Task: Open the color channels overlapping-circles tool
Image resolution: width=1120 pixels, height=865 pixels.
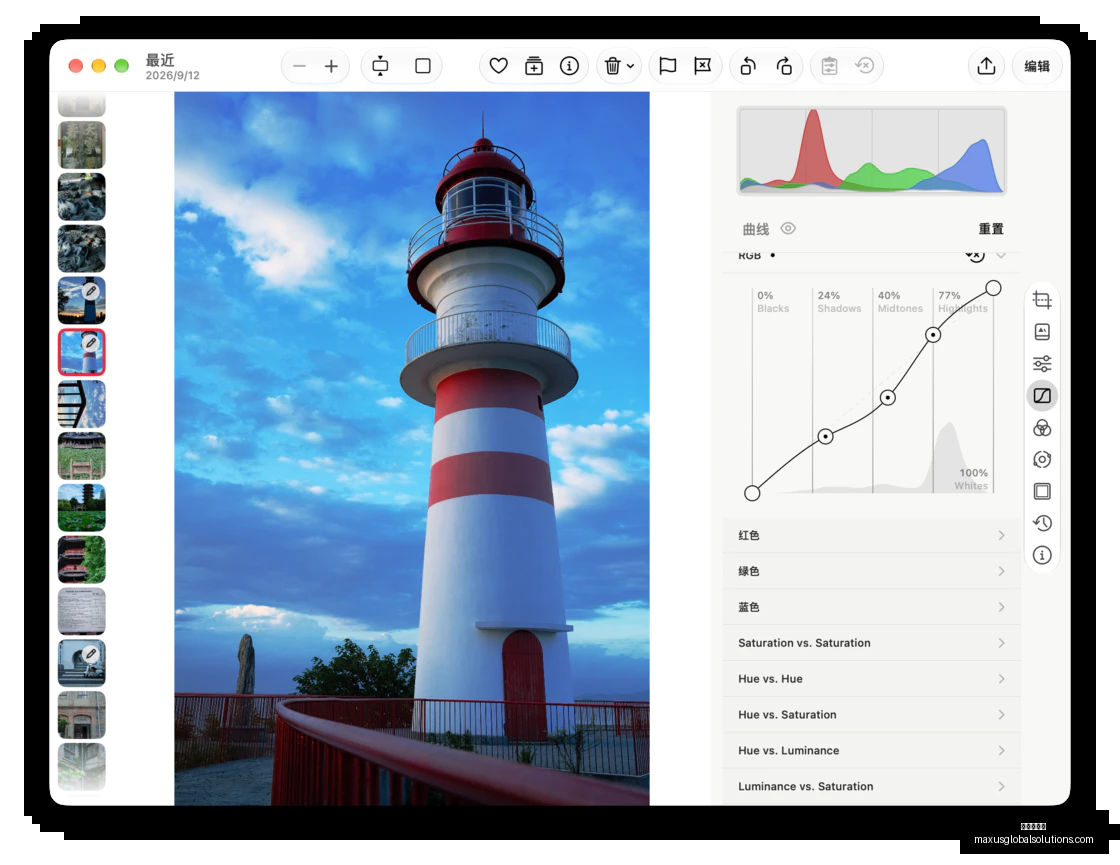Action: (1042, 428)
